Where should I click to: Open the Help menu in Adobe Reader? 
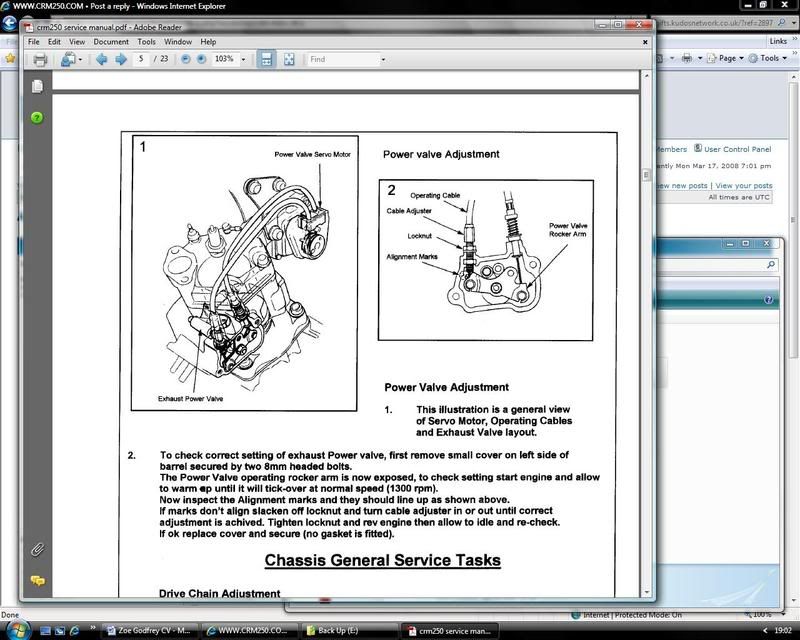click(208, 42)
